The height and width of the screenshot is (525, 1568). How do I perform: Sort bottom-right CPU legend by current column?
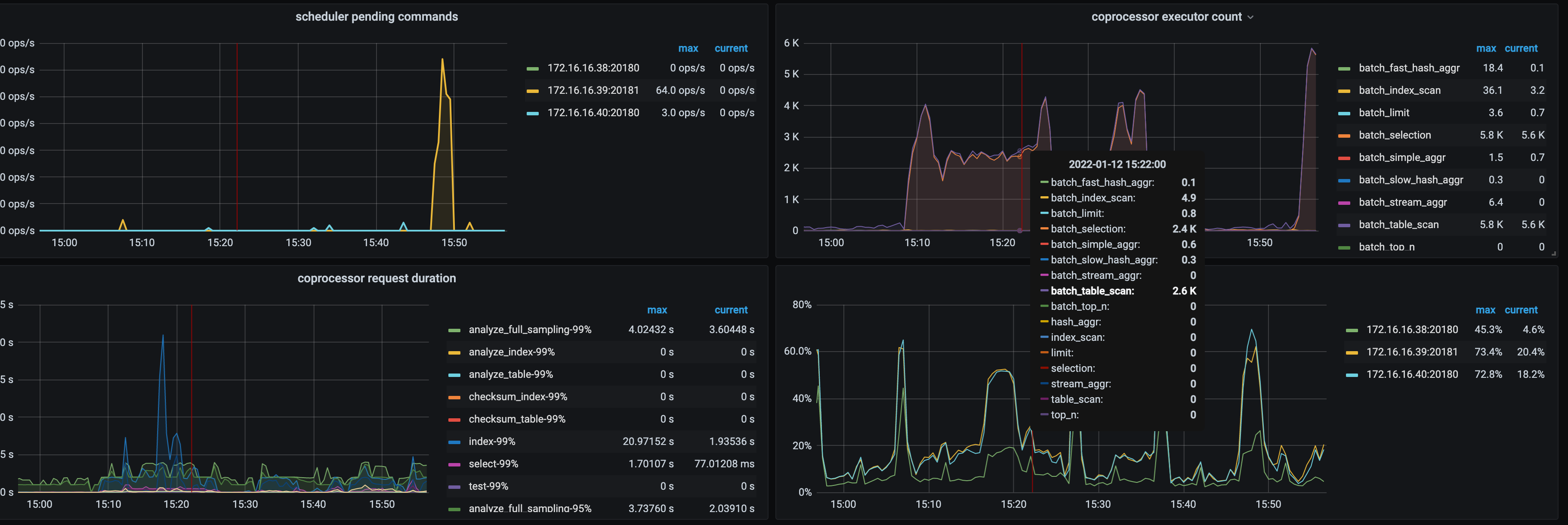(1521, 310)
